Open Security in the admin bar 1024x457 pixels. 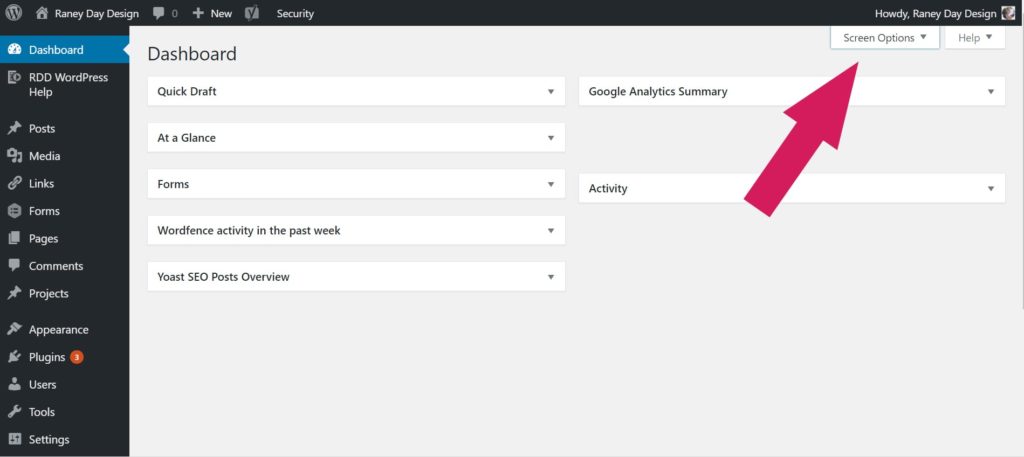[295, 13]
